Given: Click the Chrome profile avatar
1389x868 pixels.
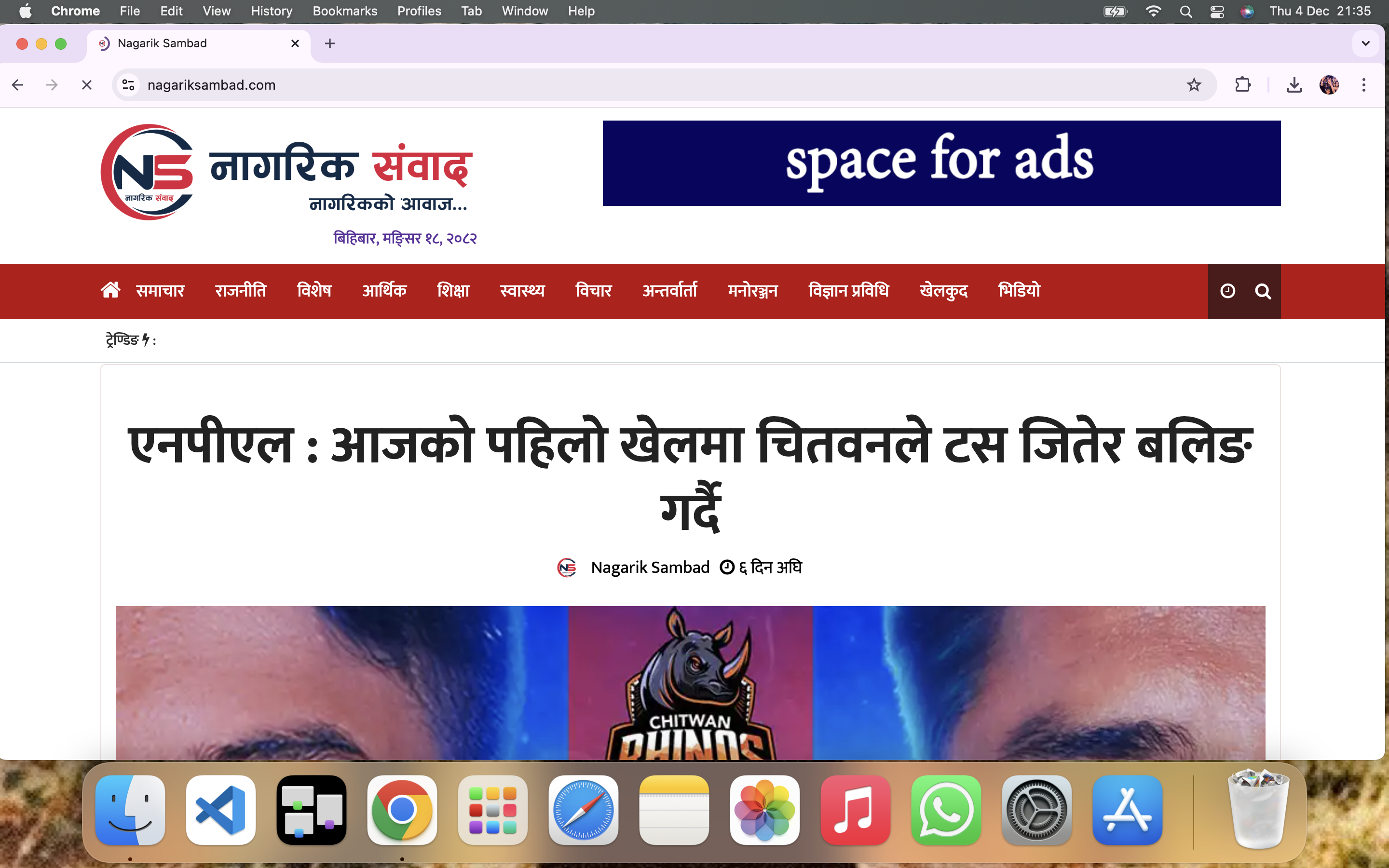Looking at the screenshot, I should 1329,84.
